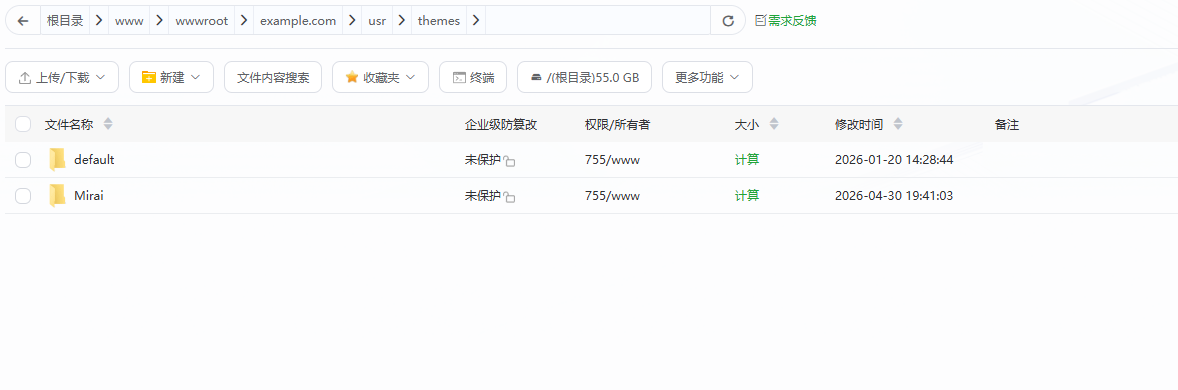The width and height of the screenshot is (1178, 390).
Task: Expand the 更多功能 dropdown
Action: point(707,77)
